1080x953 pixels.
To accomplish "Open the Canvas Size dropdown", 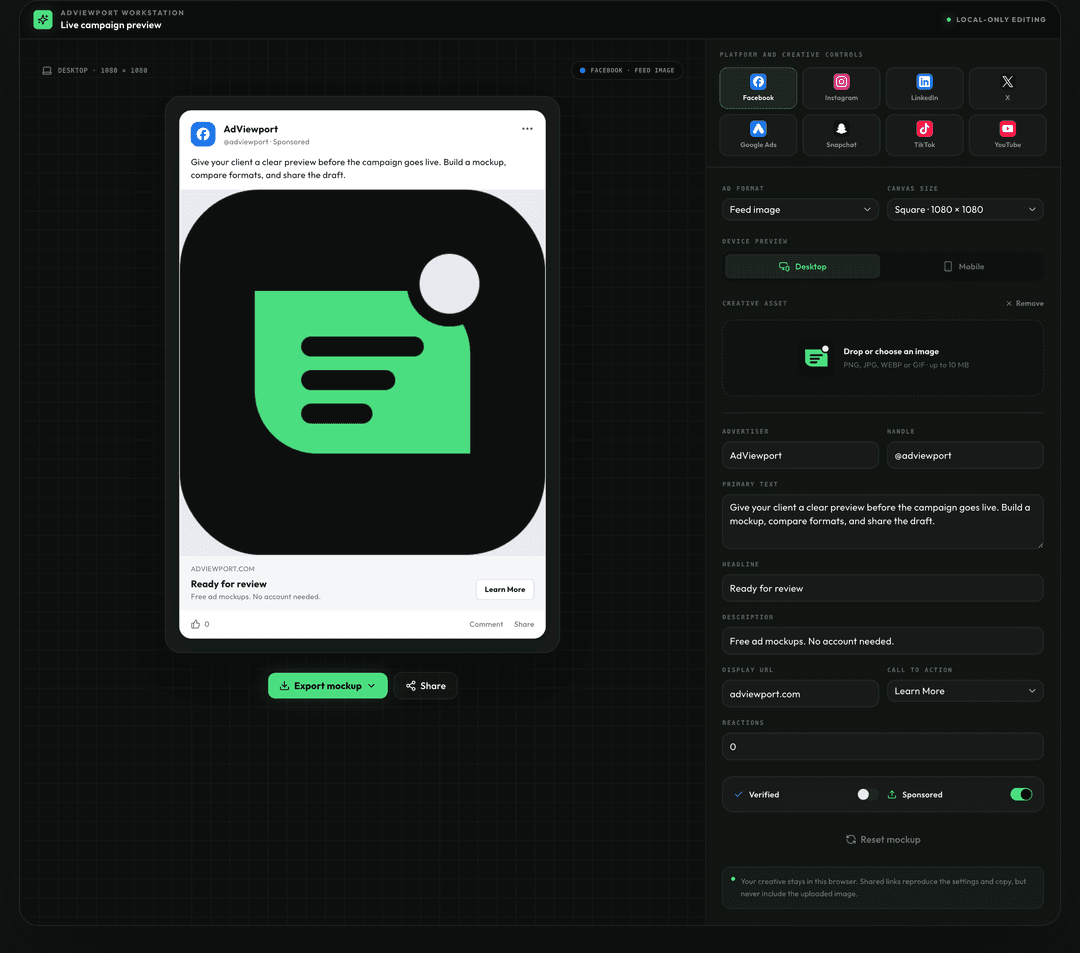I will click(x=964, y=209).
